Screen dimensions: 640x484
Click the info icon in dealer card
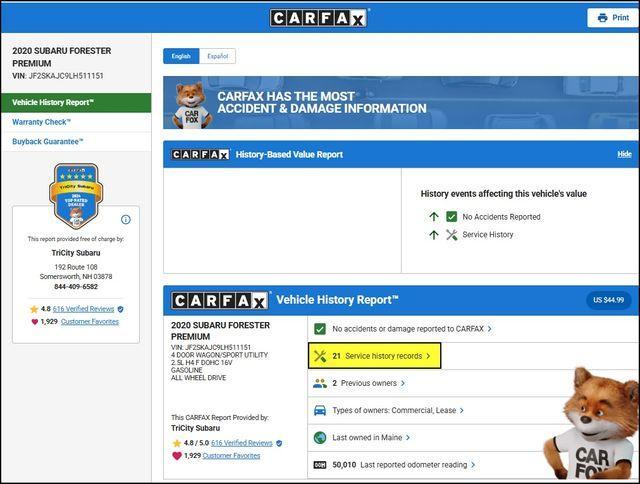pos(126,219)
